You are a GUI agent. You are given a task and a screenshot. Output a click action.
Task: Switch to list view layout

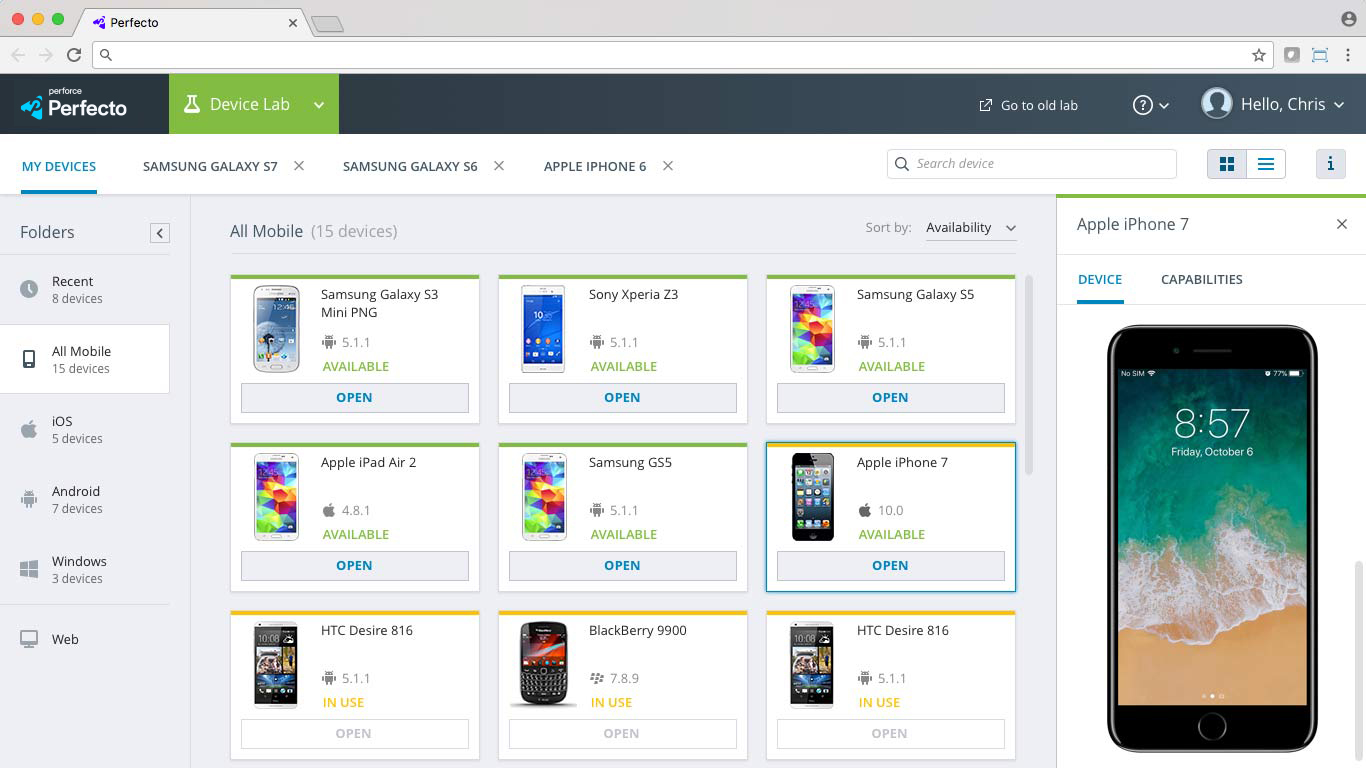pos(1265,164)
